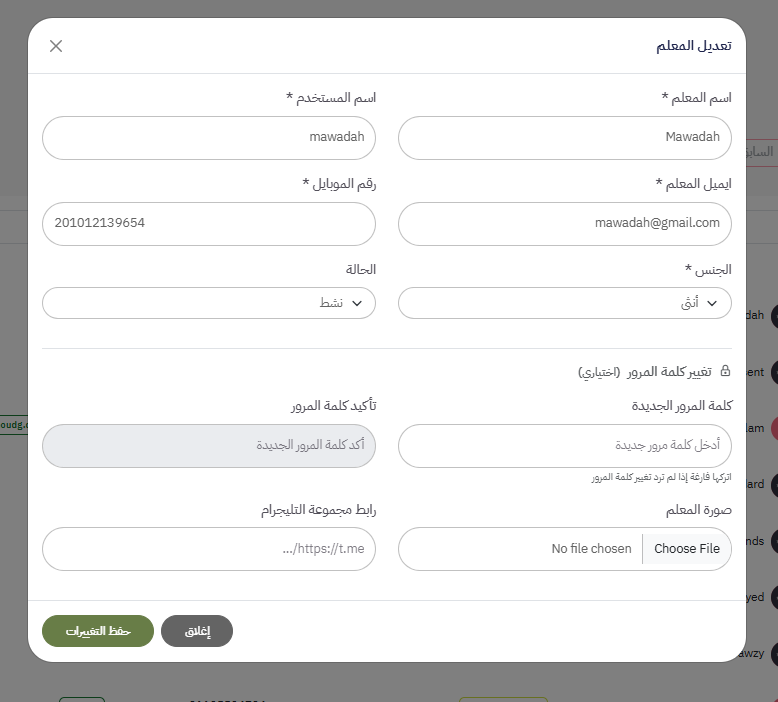Open the gender dropdown
Viewport: 778px width, 702px height.
coord(564,303)
